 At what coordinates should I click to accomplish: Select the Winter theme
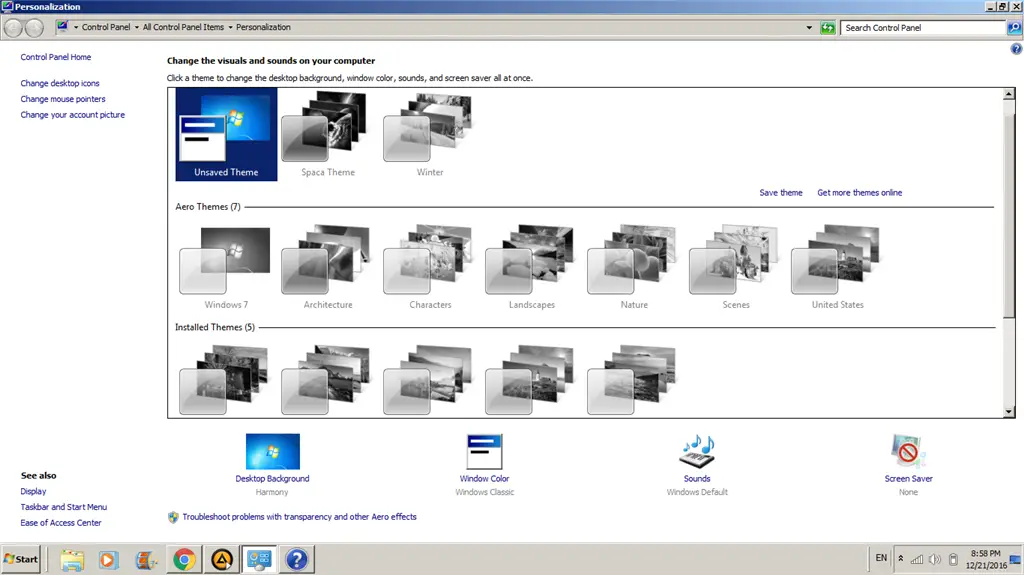tap(430, 135)
